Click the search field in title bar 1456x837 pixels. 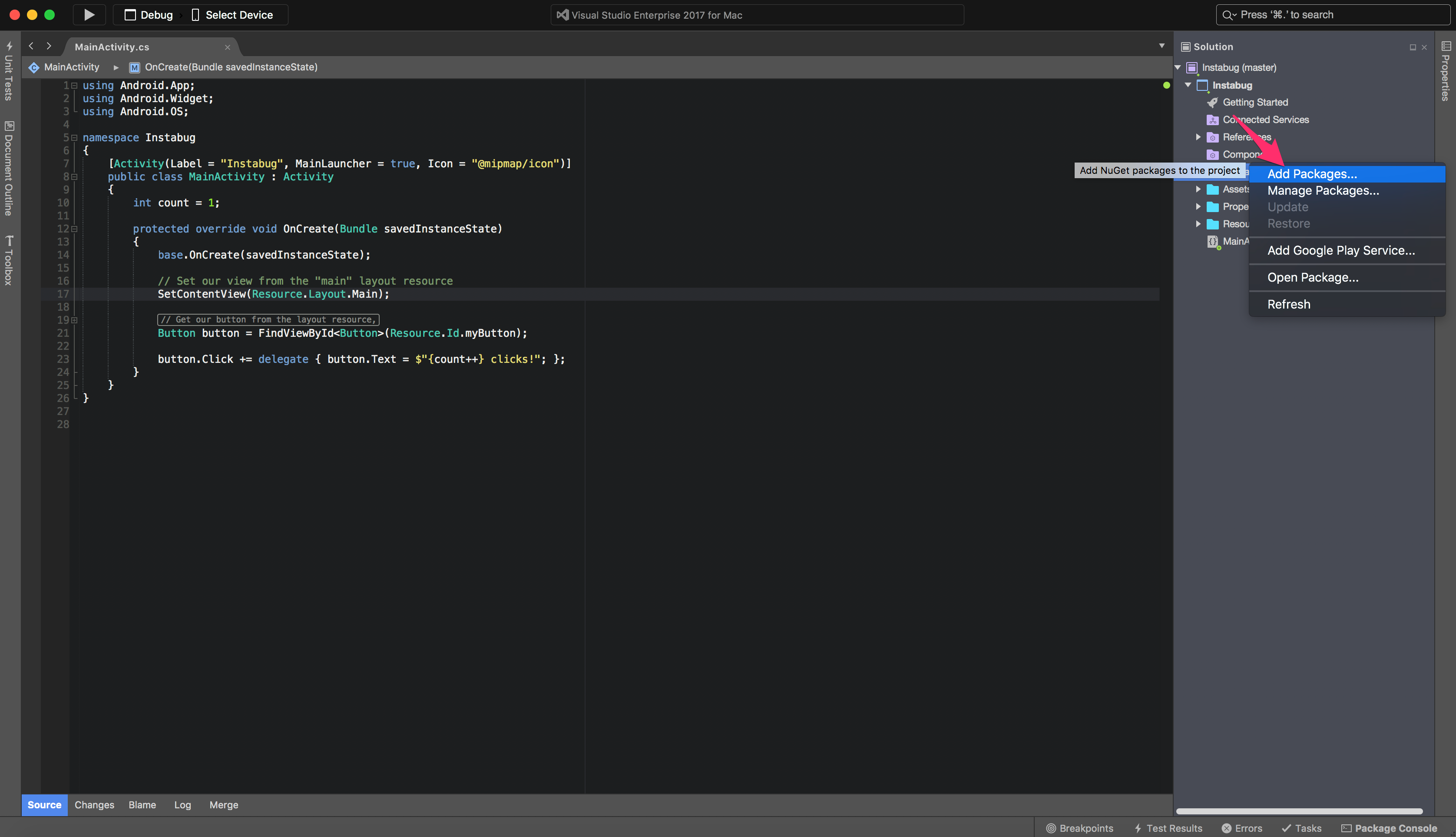[1333, 15]
